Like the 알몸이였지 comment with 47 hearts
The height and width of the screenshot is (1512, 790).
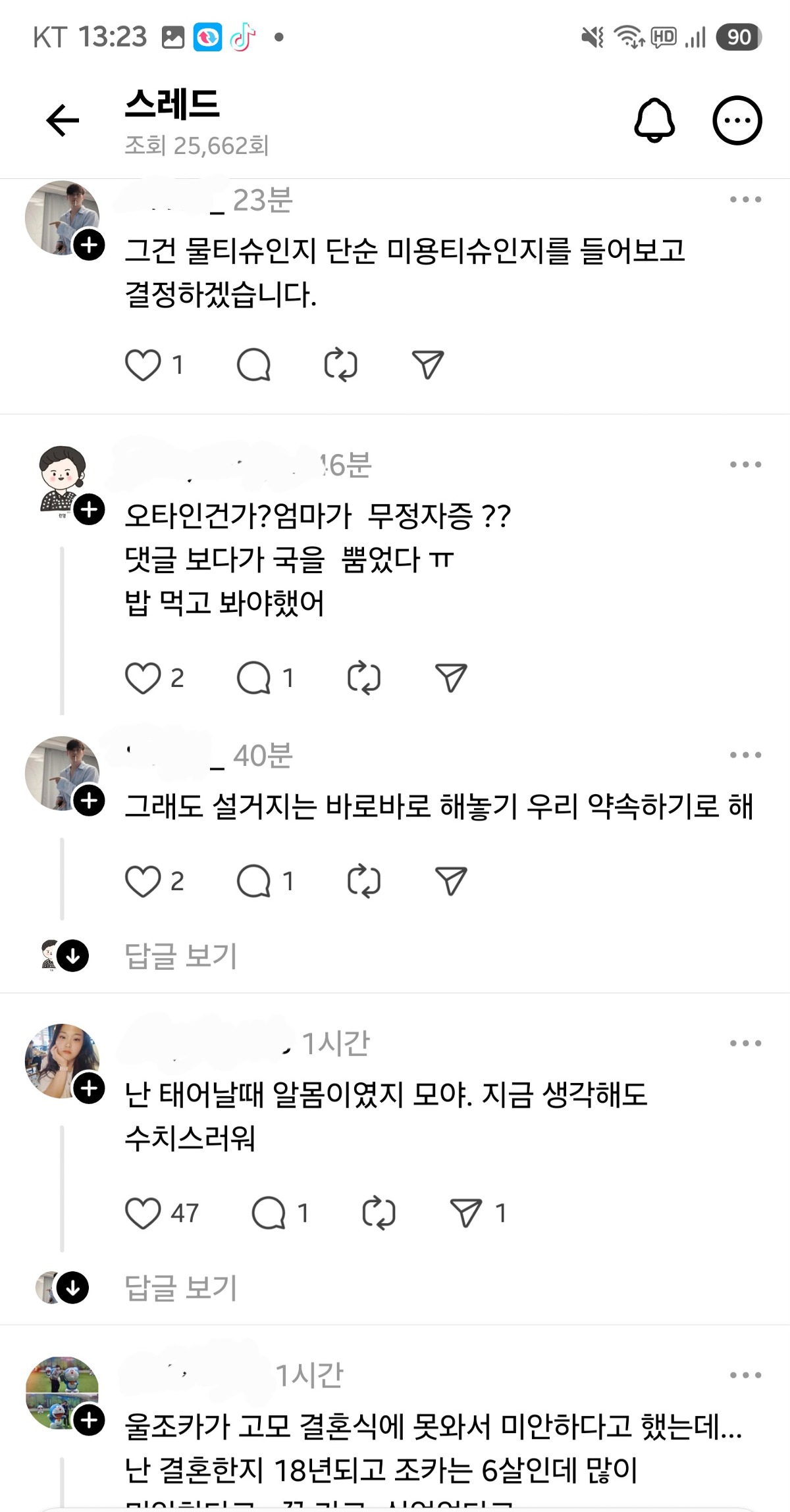coord(143,1213)
